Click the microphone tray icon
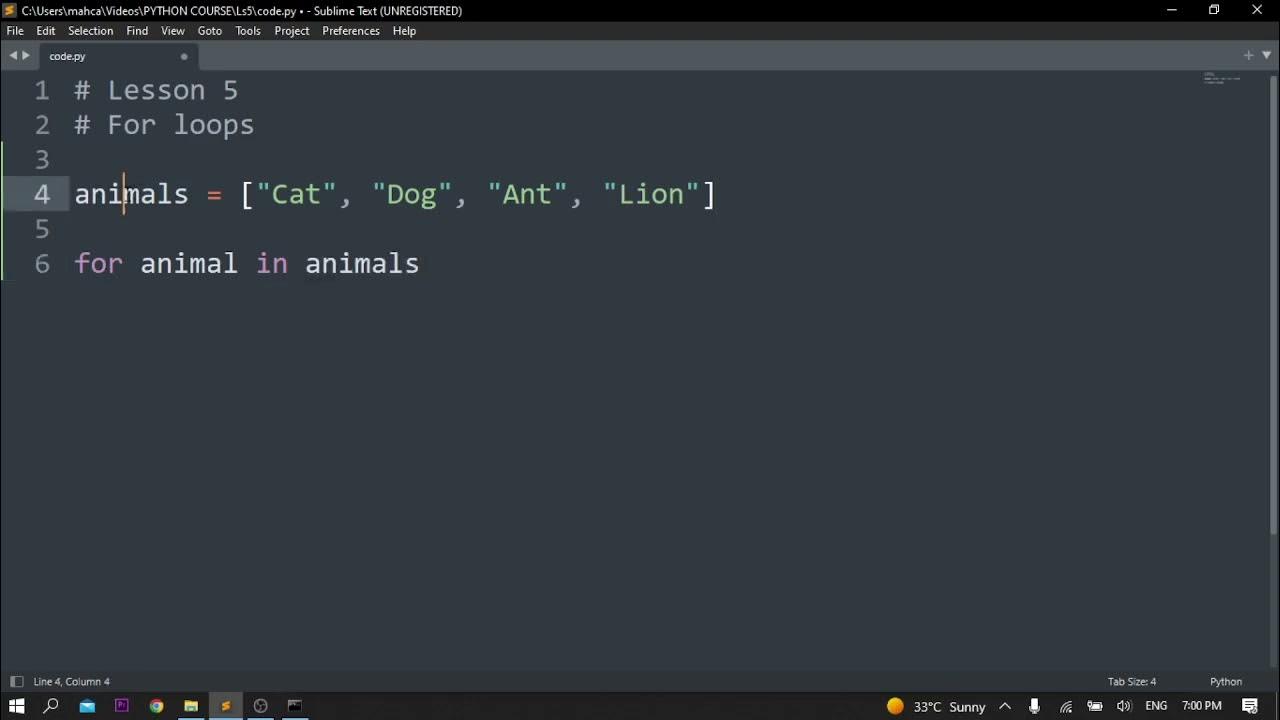Viewport: 1280px width, 720px height. coord(1035,706)
